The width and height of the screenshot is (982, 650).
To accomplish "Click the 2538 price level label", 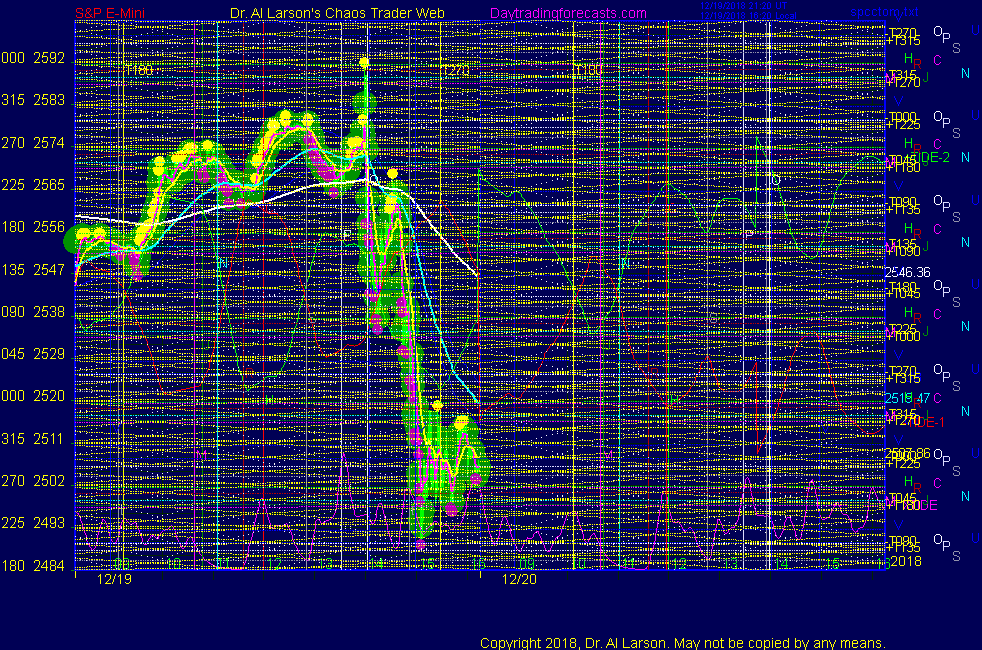I will [x=49, y=312].
